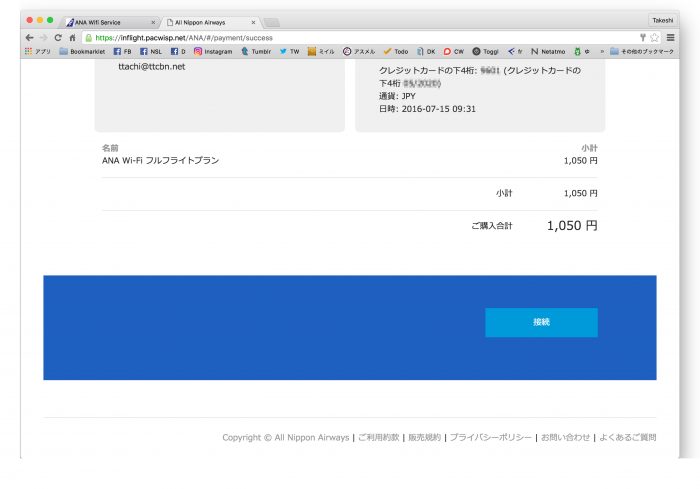Go to the browser home page
The width and height of the screenshot is (700, 489).
pos(72,37)
